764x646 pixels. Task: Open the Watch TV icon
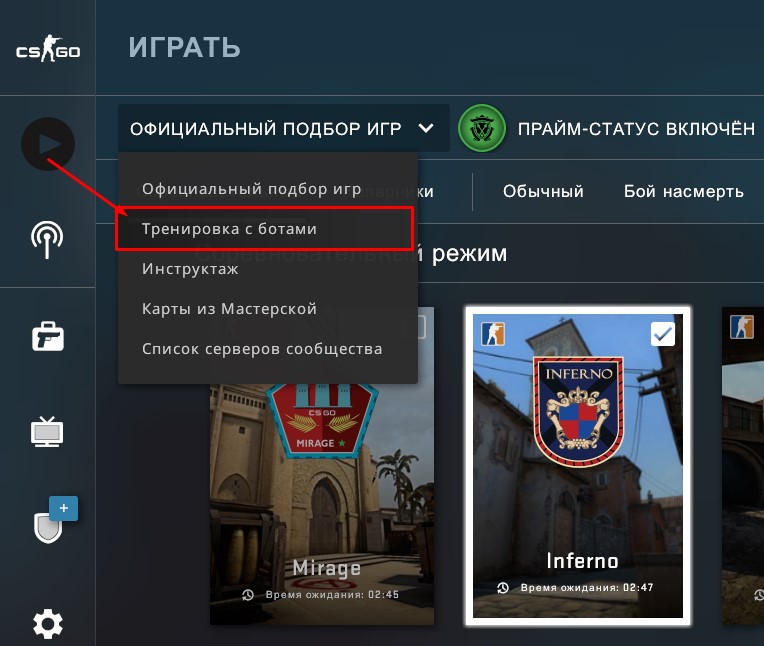[47, 432]
